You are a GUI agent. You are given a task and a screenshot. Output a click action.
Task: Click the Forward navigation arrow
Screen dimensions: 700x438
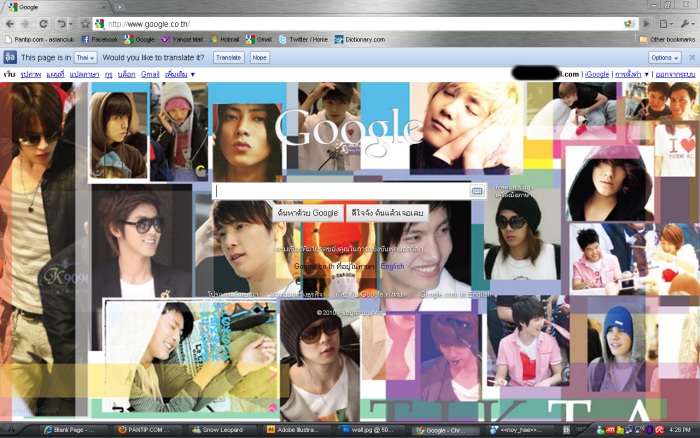point(25,24)
